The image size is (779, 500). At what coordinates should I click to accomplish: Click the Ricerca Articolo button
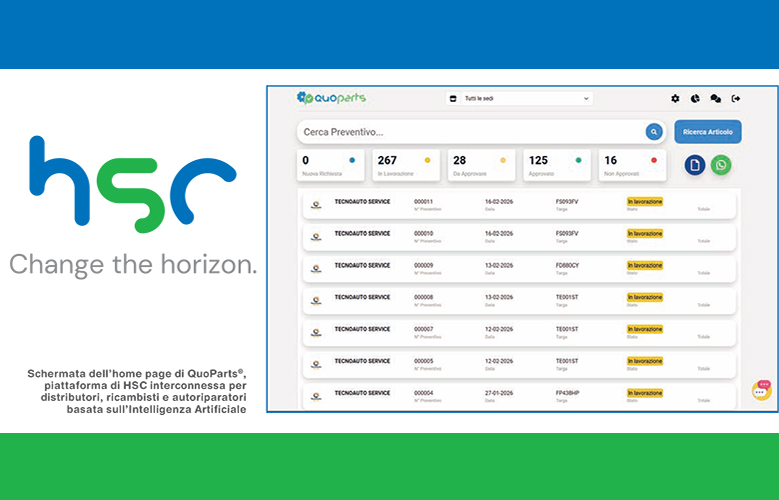tap(707, 132)
